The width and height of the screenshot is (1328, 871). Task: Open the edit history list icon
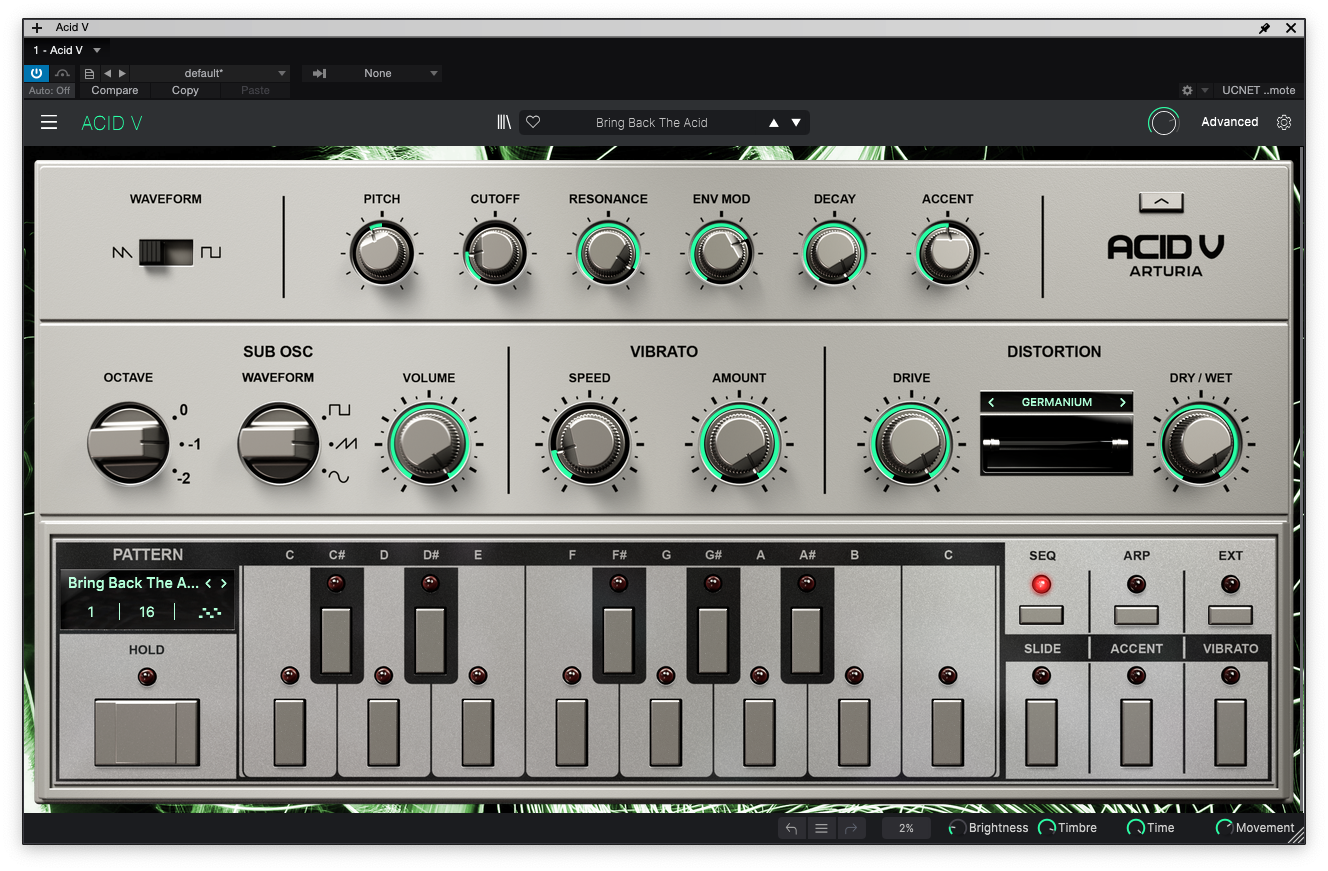click(821, 828)
